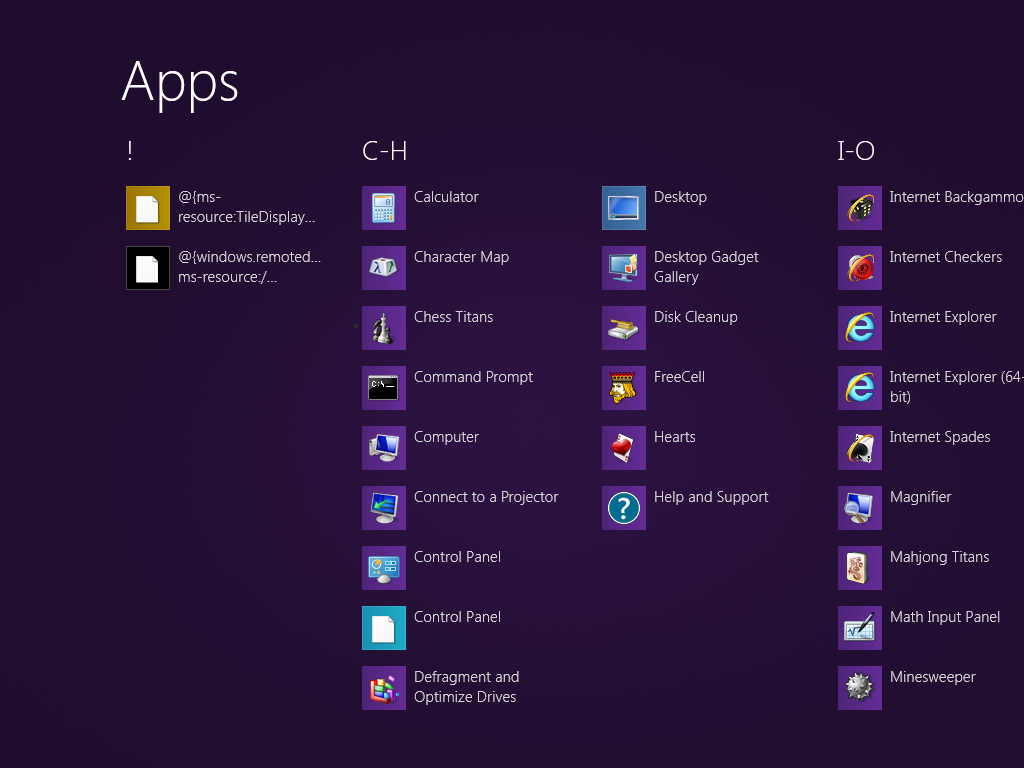This screenshot has width=1024, height=768.
Task: Click Connect to a Projector icon
Action: (383, 508)
